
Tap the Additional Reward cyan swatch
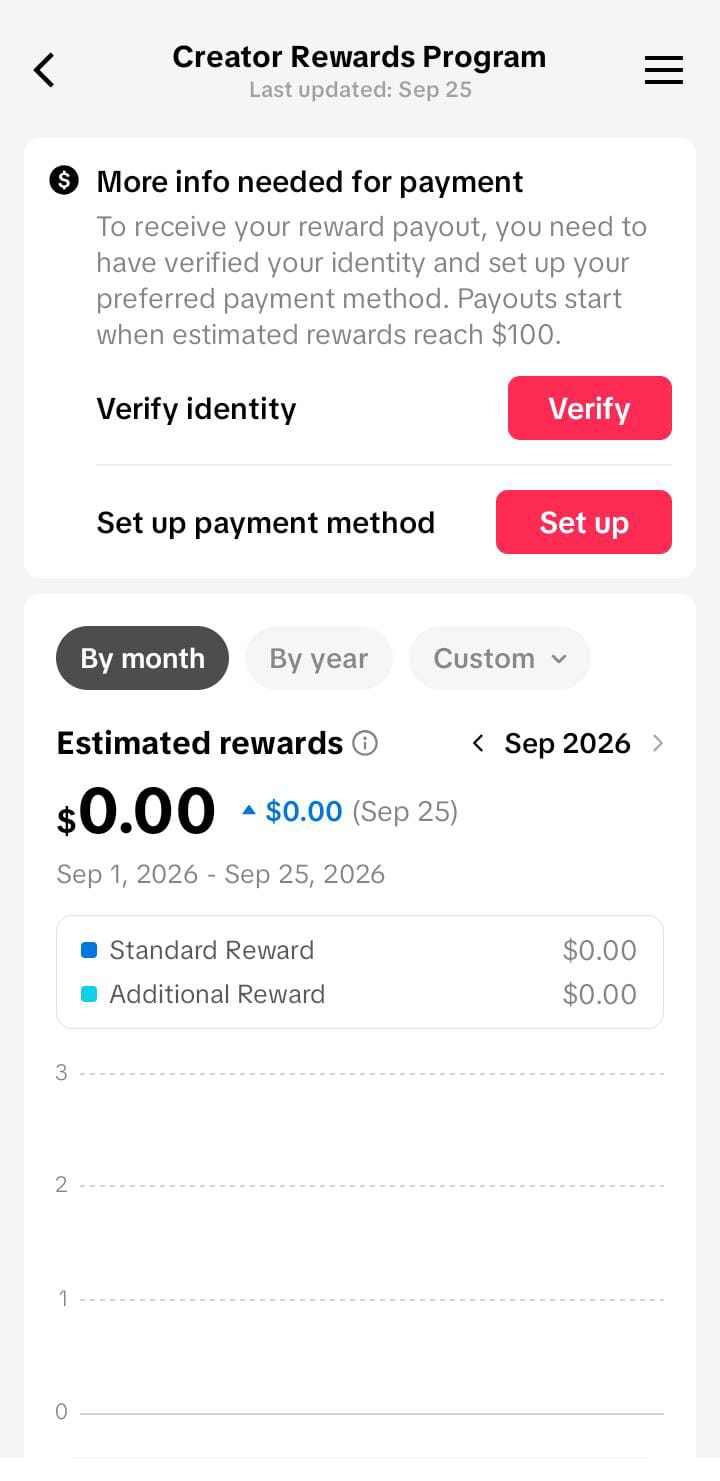[89, 994]
